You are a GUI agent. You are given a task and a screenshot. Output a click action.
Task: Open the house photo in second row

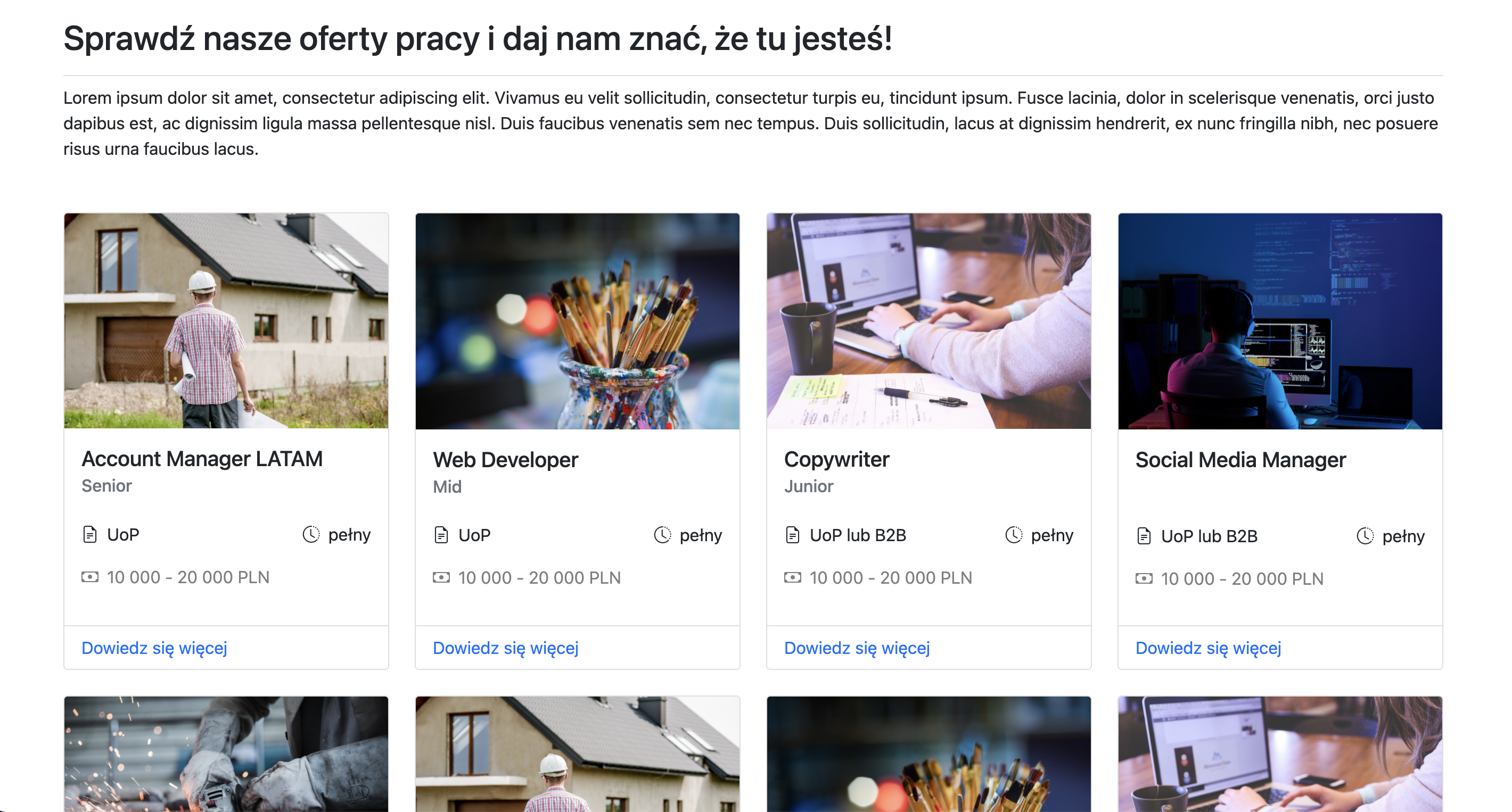tap(578, 755)
